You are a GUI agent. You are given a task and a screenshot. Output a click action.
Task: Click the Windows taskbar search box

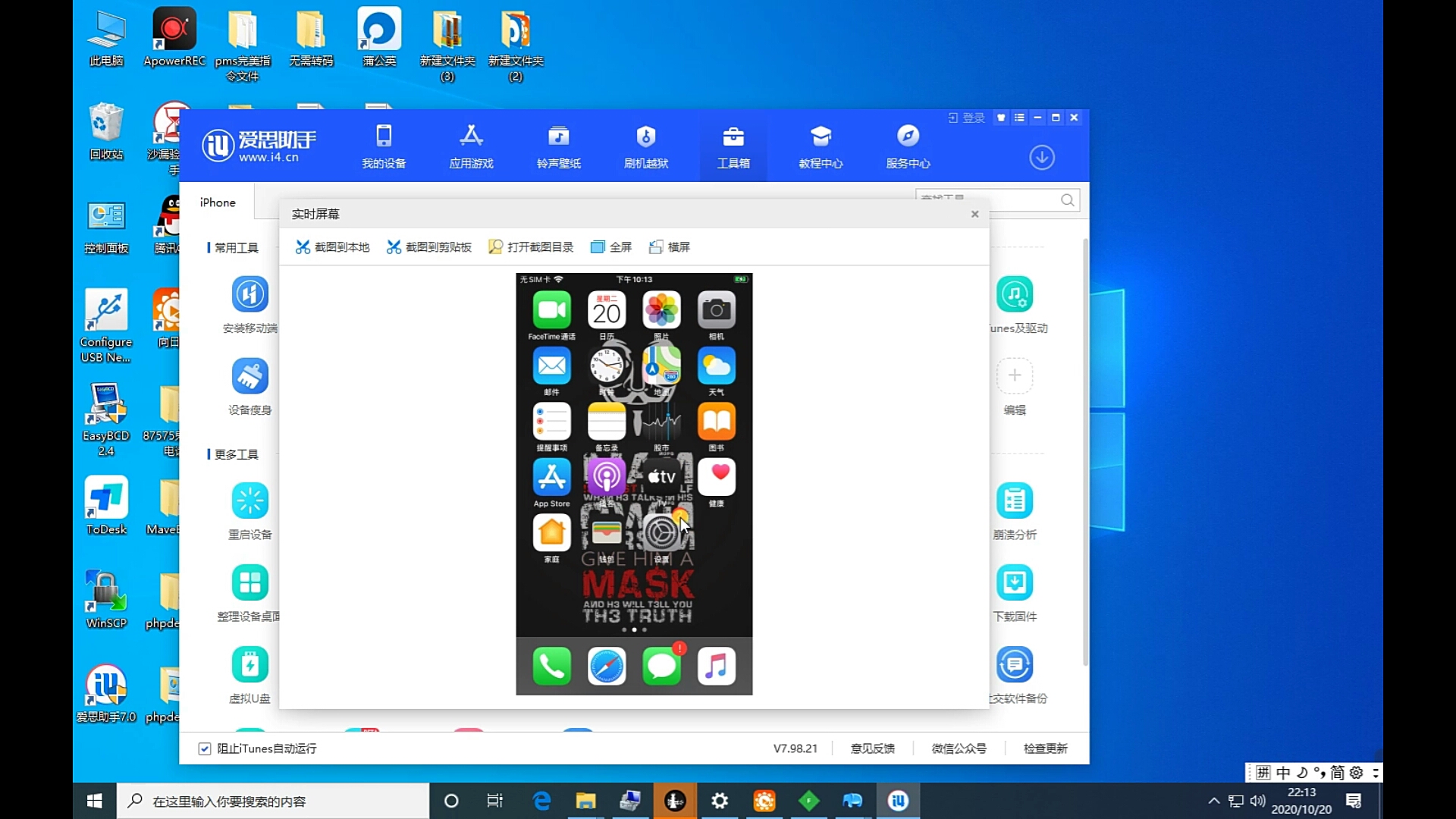pos(273,801)
